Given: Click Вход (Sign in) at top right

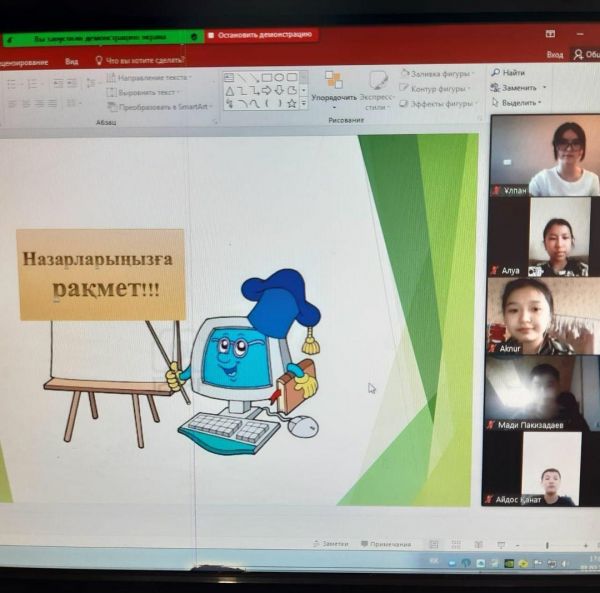Looking at the screenshot, I should click(x=554, y=55).
